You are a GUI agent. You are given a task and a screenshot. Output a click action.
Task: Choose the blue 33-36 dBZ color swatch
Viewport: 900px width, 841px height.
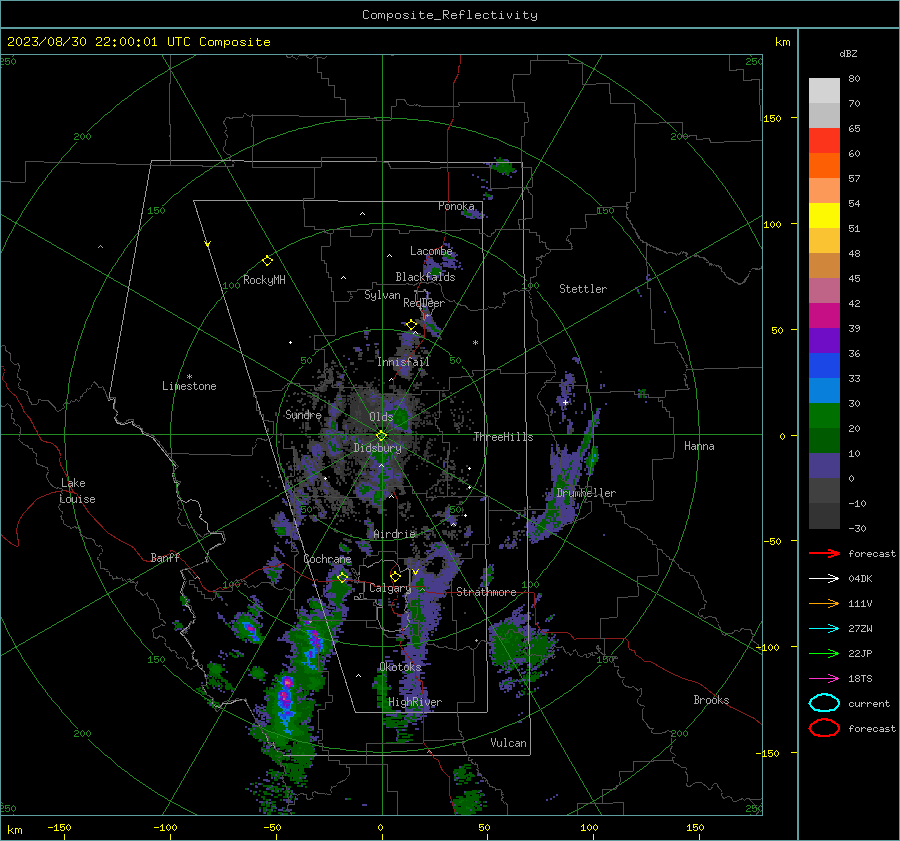click(824, 366)
